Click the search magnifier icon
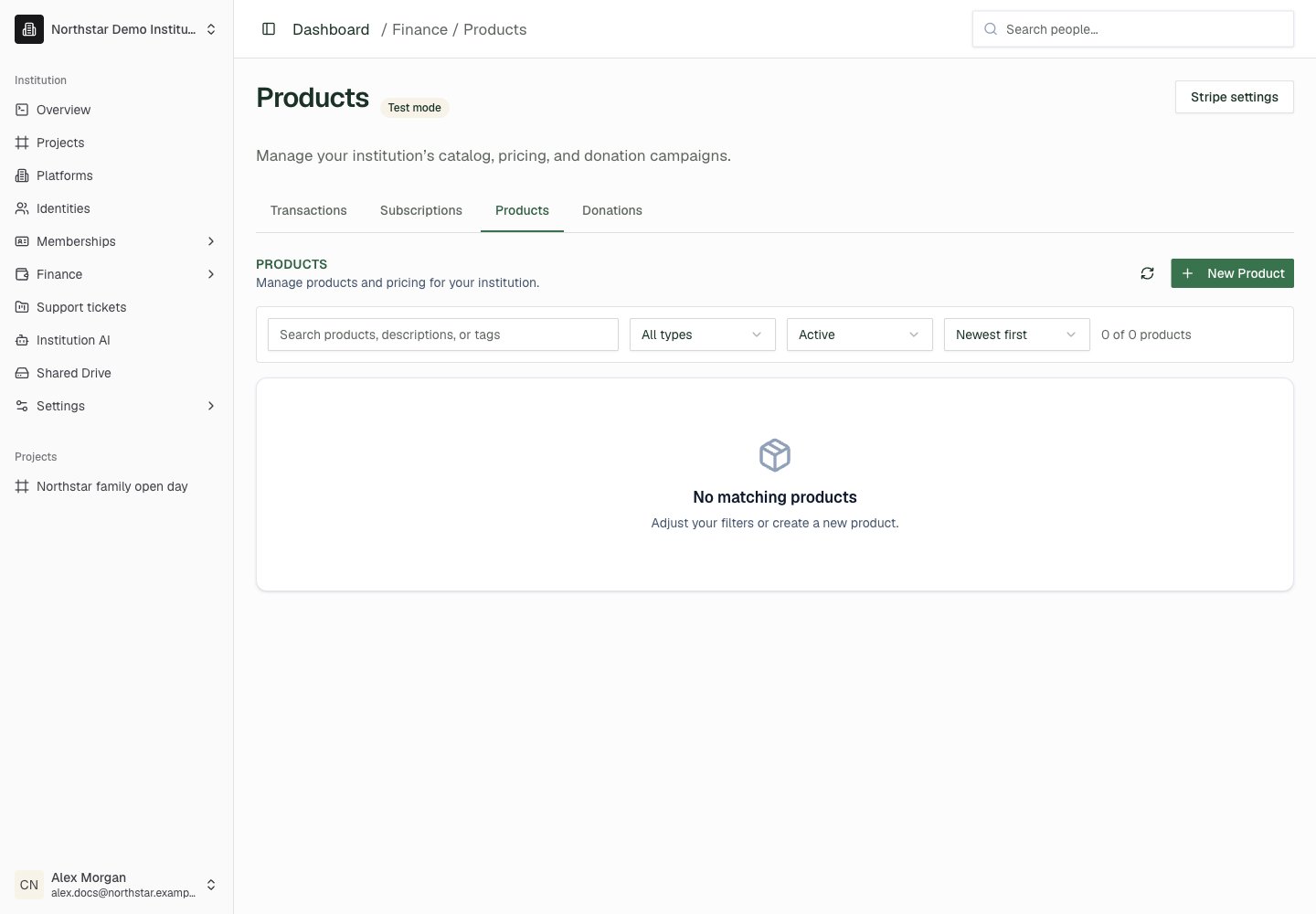Screen dimensions: 1316x914 tap(991, 29)
